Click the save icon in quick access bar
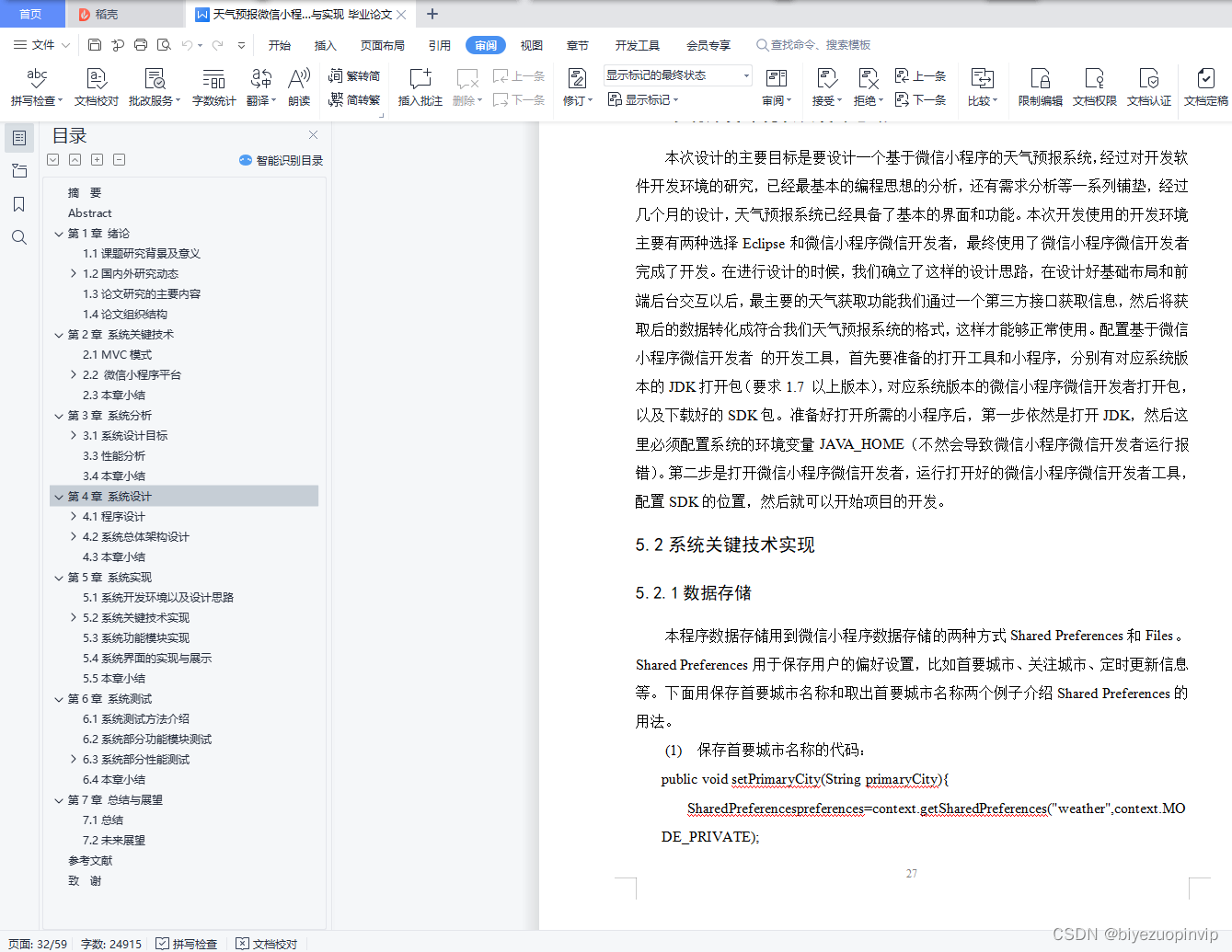 95,44
